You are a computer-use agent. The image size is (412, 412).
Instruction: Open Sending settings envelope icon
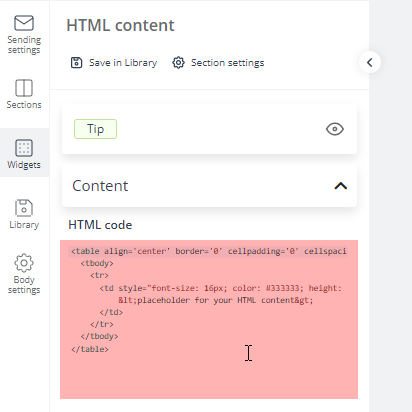click(x=24, y=23)
